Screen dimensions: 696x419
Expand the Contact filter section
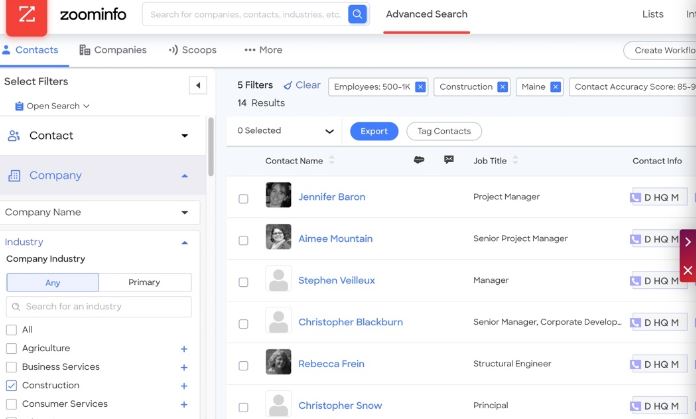[185, 135]
